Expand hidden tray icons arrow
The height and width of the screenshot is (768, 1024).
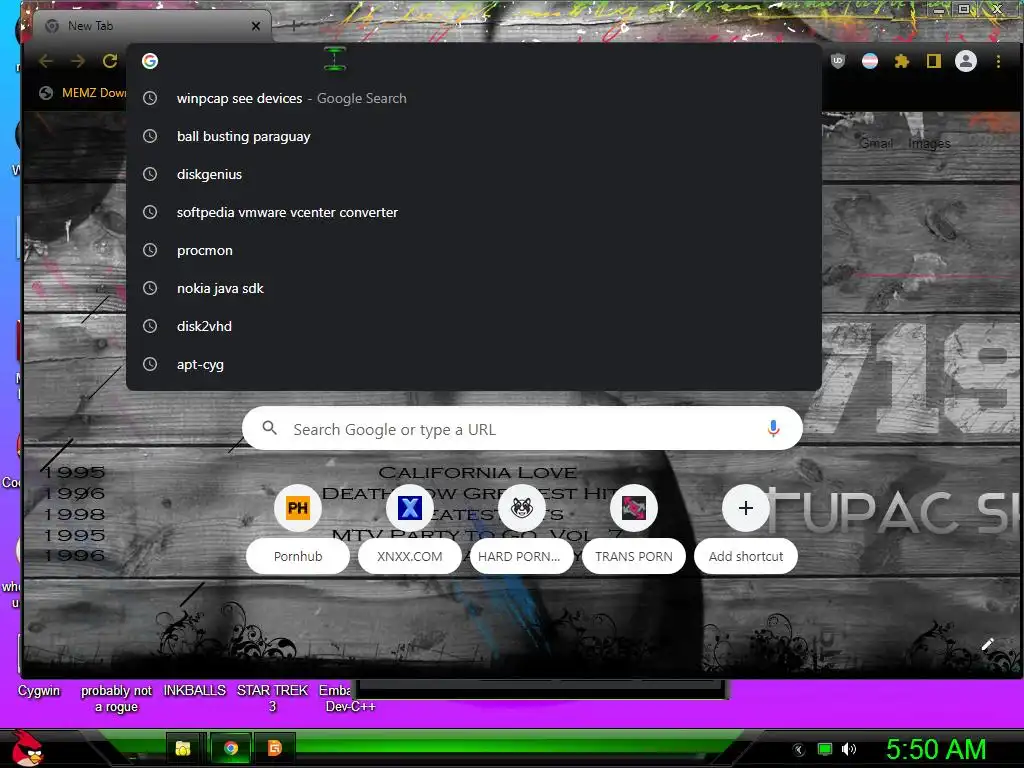[x=799, y=750]
